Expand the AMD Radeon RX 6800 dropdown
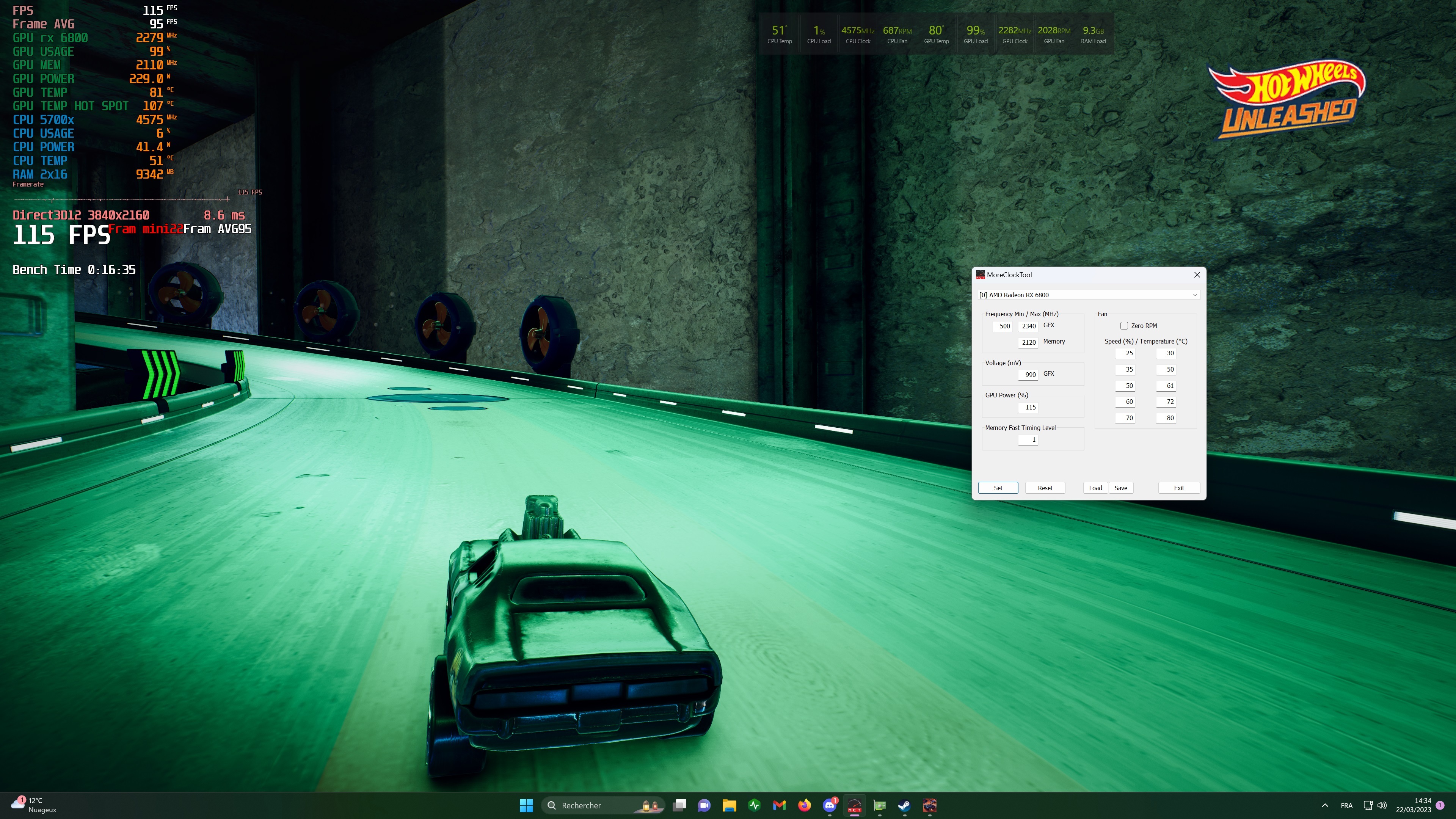This screenshot has height=819, width=1456. (1195, 295)
